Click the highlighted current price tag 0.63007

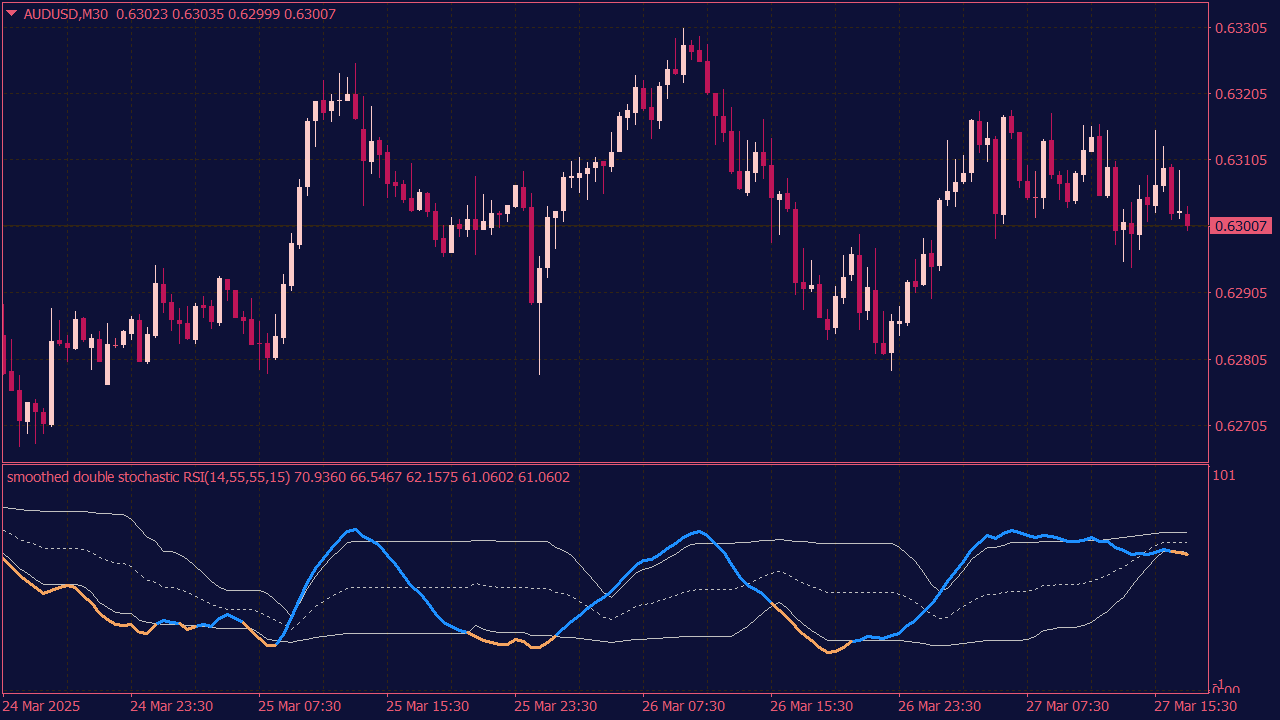pos(1240,226)
